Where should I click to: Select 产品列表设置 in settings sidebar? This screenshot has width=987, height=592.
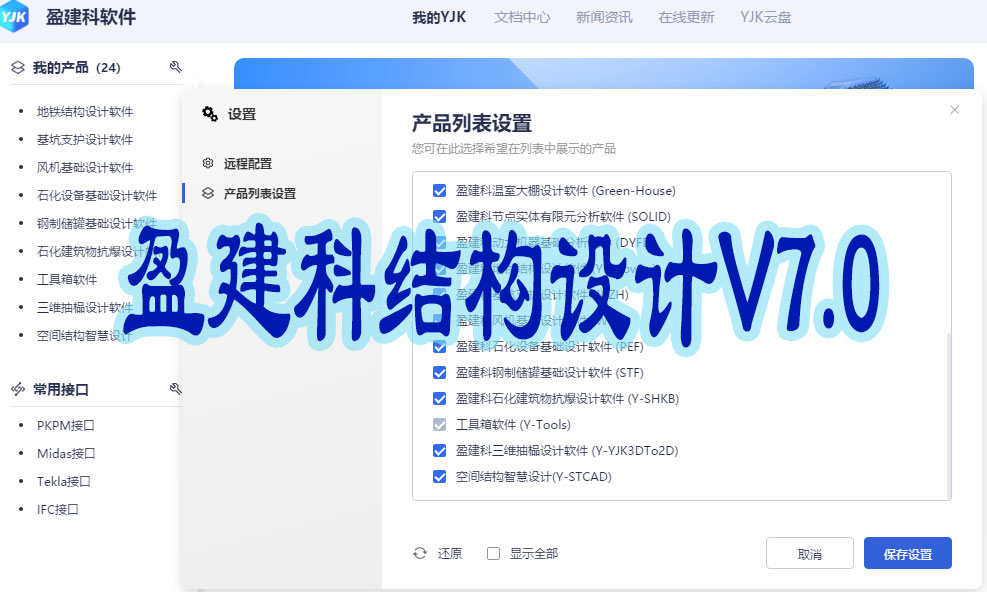pyautogui.click(x=259, y=193)
